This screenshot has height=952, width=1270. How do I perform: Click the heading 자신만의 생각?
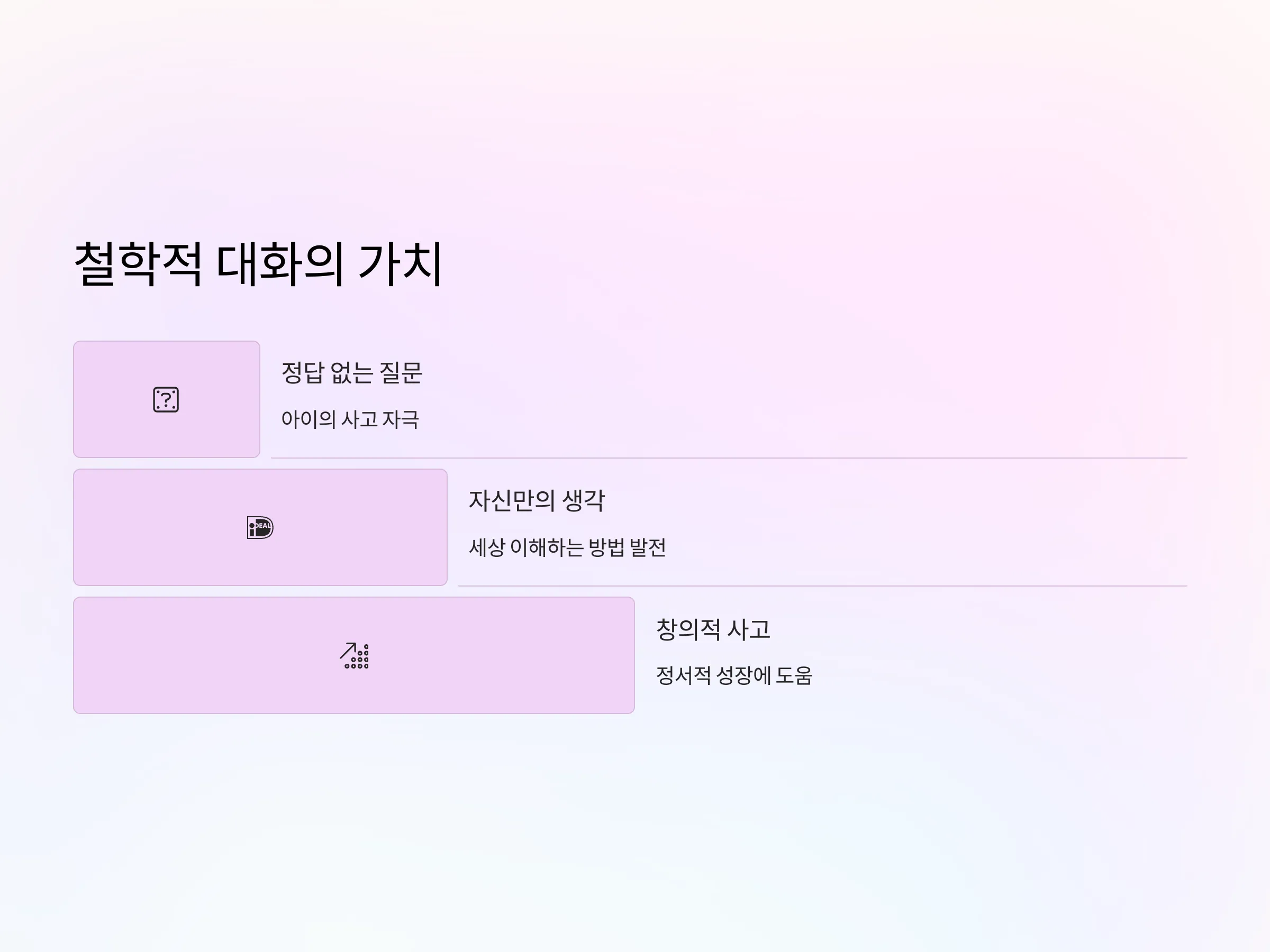pyautogui.click(x=537, y=501)
